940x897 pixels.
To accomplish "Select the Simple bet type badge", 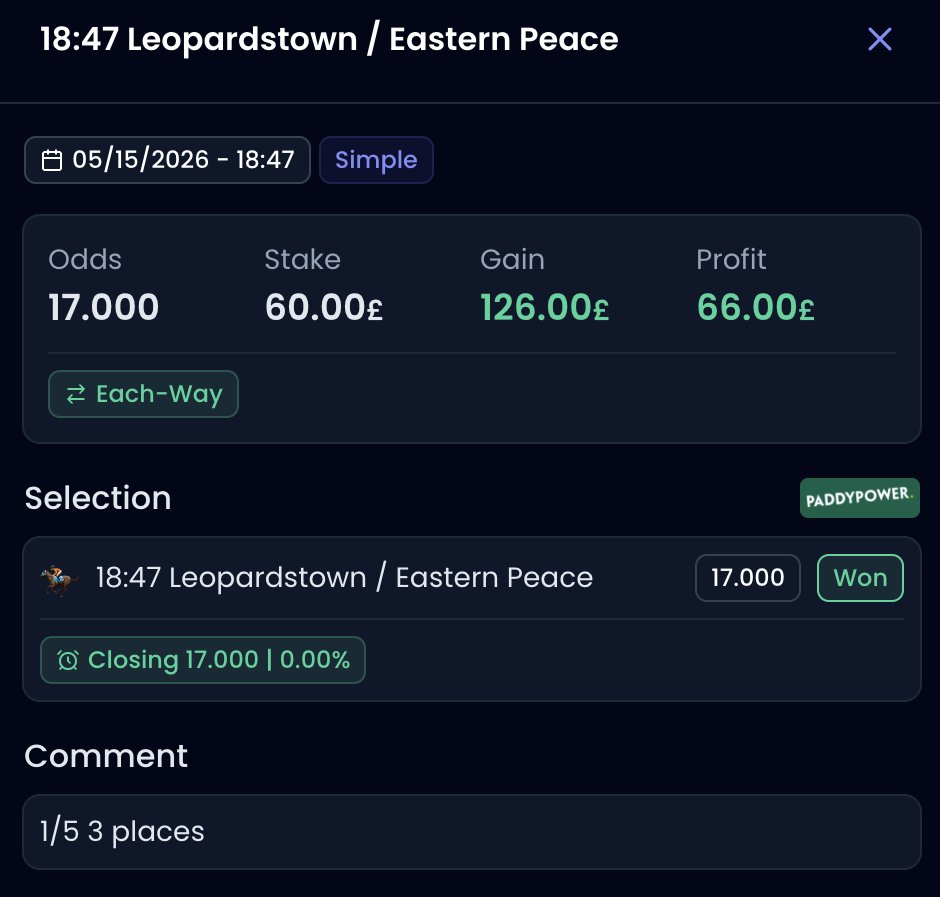I will [x=376, y=160].
